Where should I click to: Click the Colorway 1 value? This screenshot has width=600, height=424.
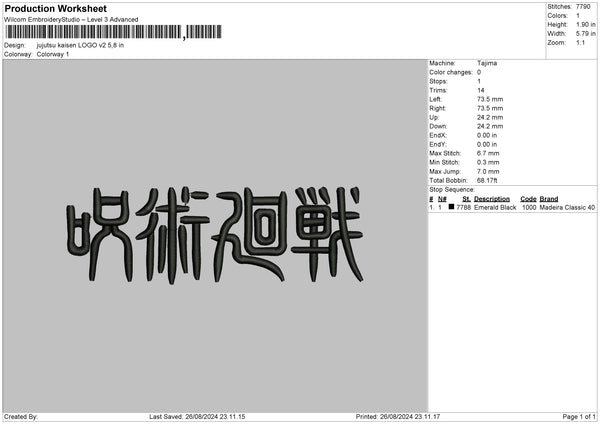click(x=53, y=54)
